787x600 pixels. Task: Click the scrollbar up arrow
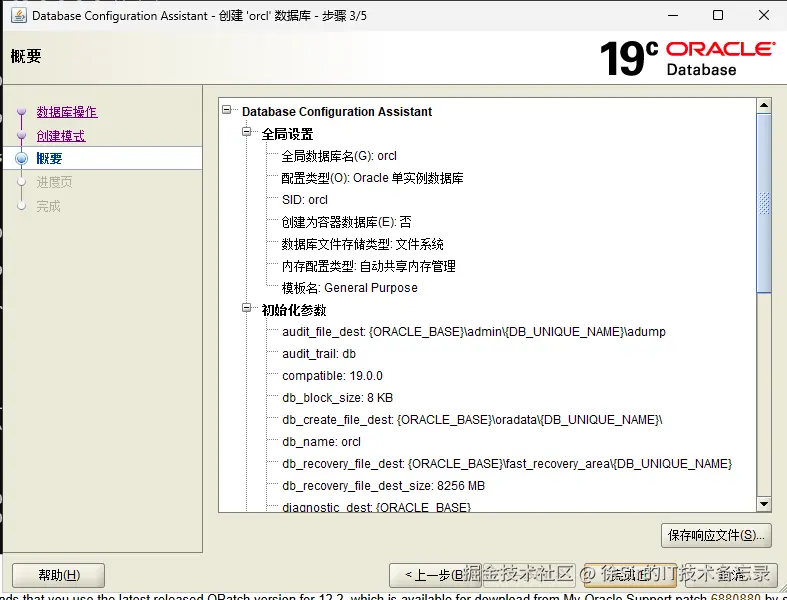point(764,105)
